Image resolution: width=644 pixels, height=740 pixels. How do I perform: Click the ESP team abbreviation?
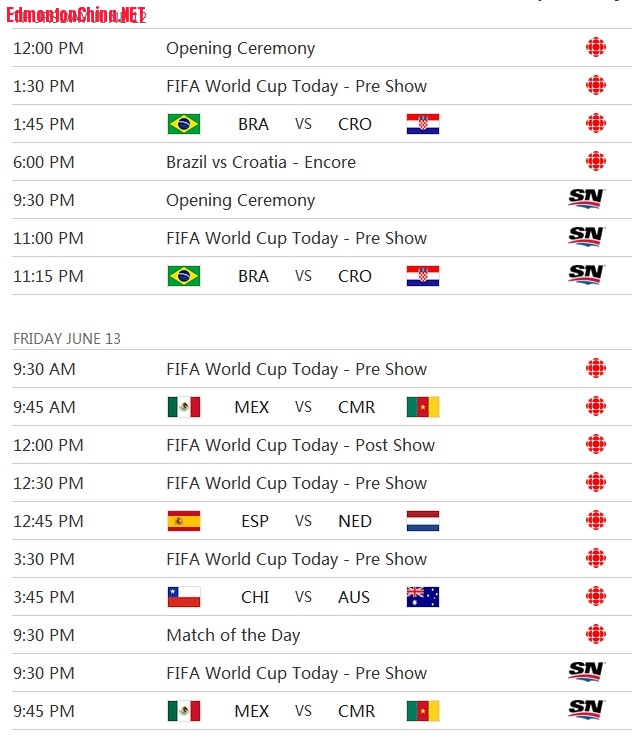pyautogui.click(x=255, y=521)
